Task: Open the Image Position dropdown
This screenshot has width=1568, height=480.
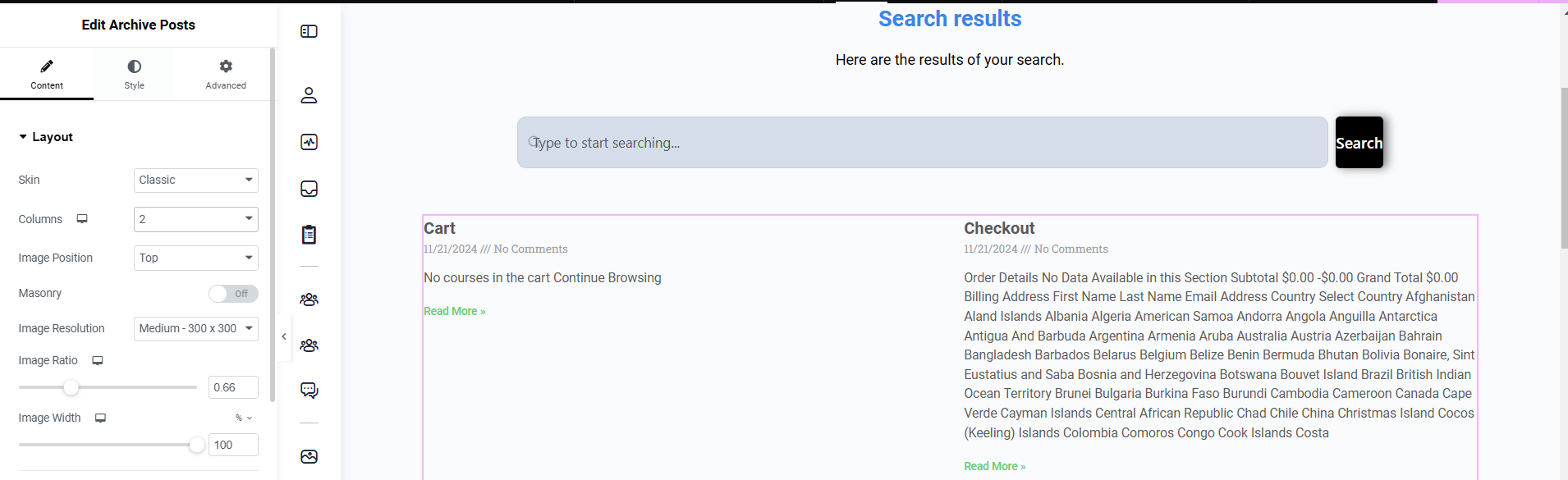Action: pyautogui.click(x=195, y=258)
